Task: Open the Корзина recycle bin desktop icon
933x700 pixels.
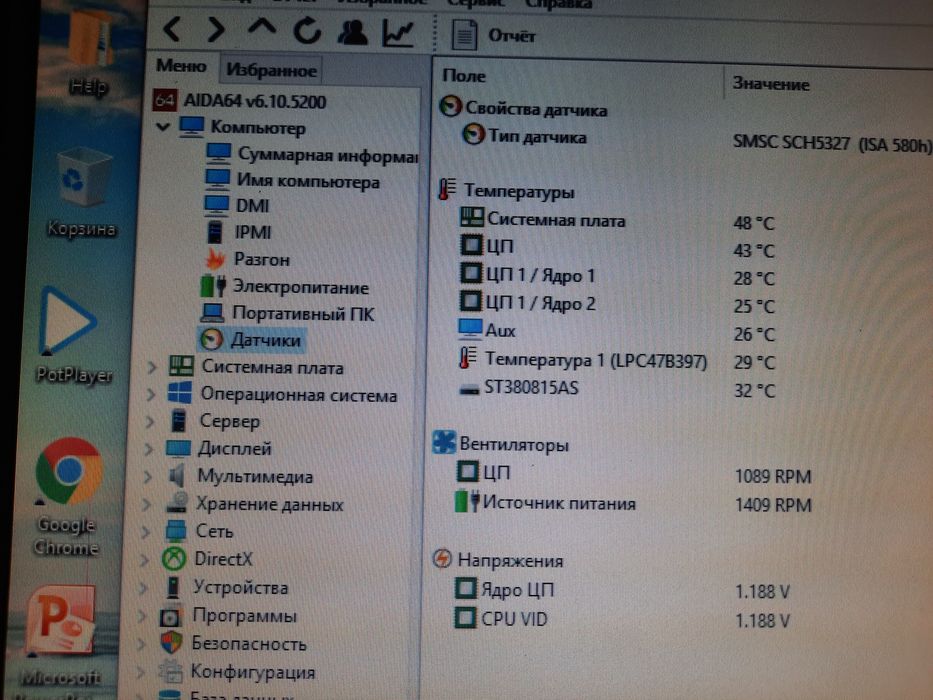Action: [x=82, y=193]
